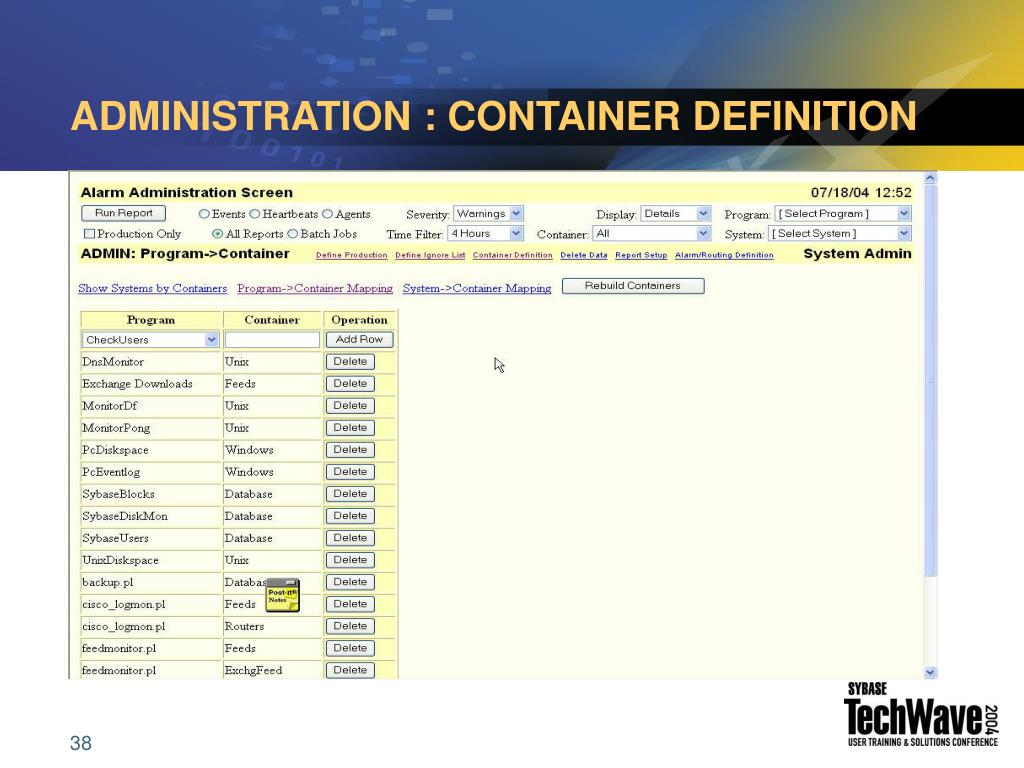Click the Operation column header
1024x768 pixels.
click(x=359, y=320)
